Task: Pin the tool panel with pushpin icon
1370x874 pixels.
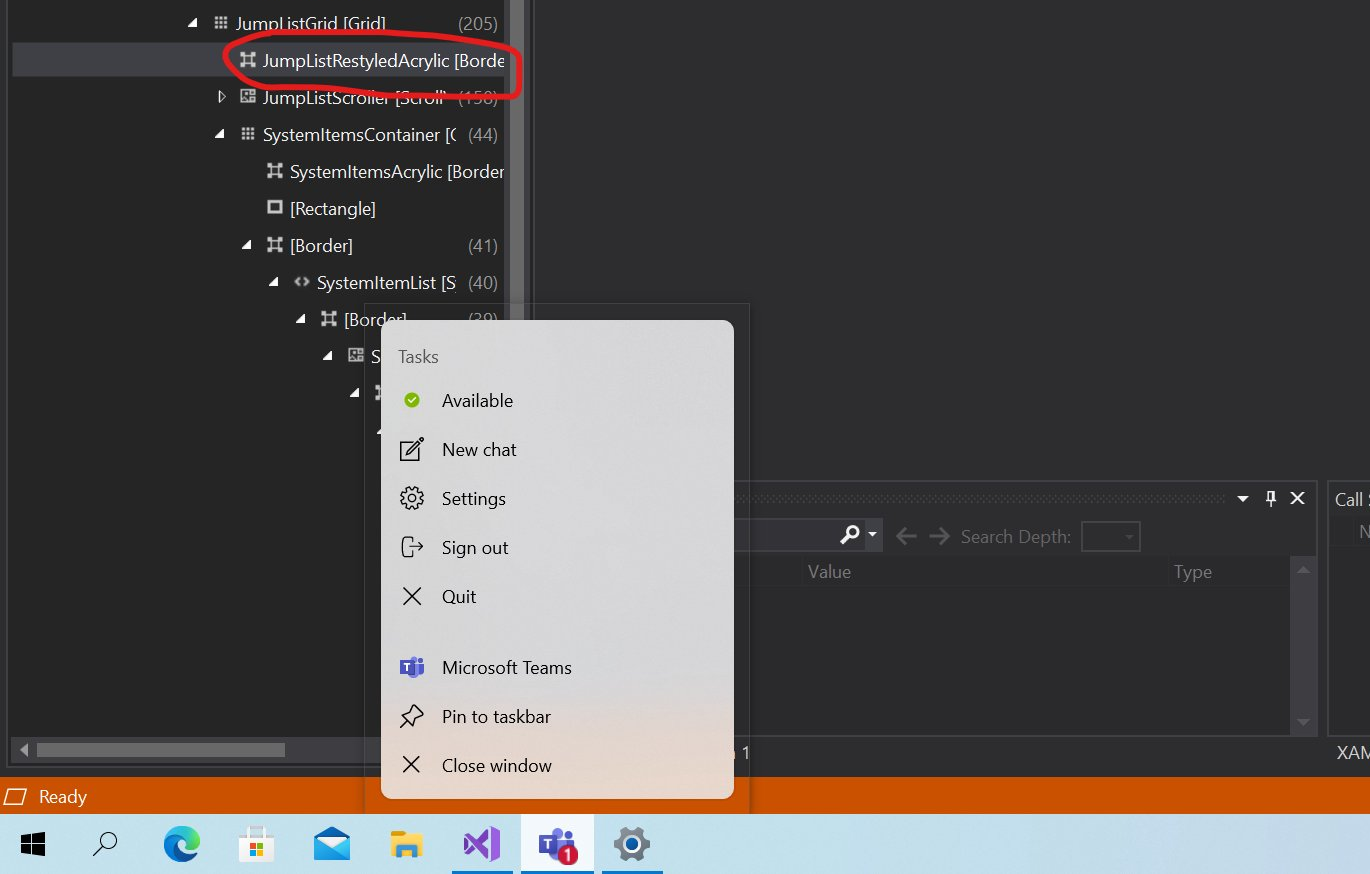Action: click(x=1271, y=498)
